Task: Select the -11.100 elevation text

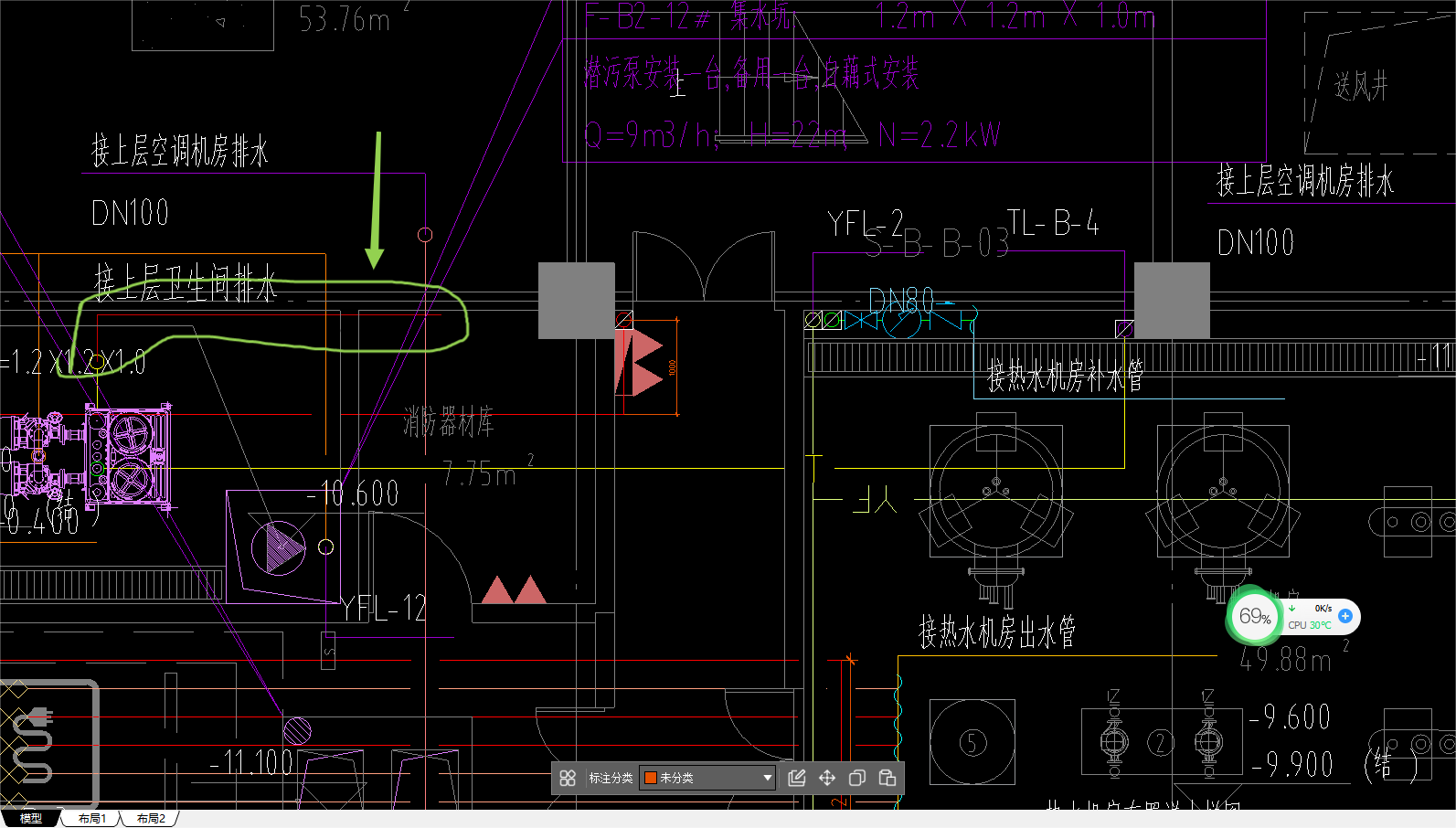Action: [x=251, y=761]
